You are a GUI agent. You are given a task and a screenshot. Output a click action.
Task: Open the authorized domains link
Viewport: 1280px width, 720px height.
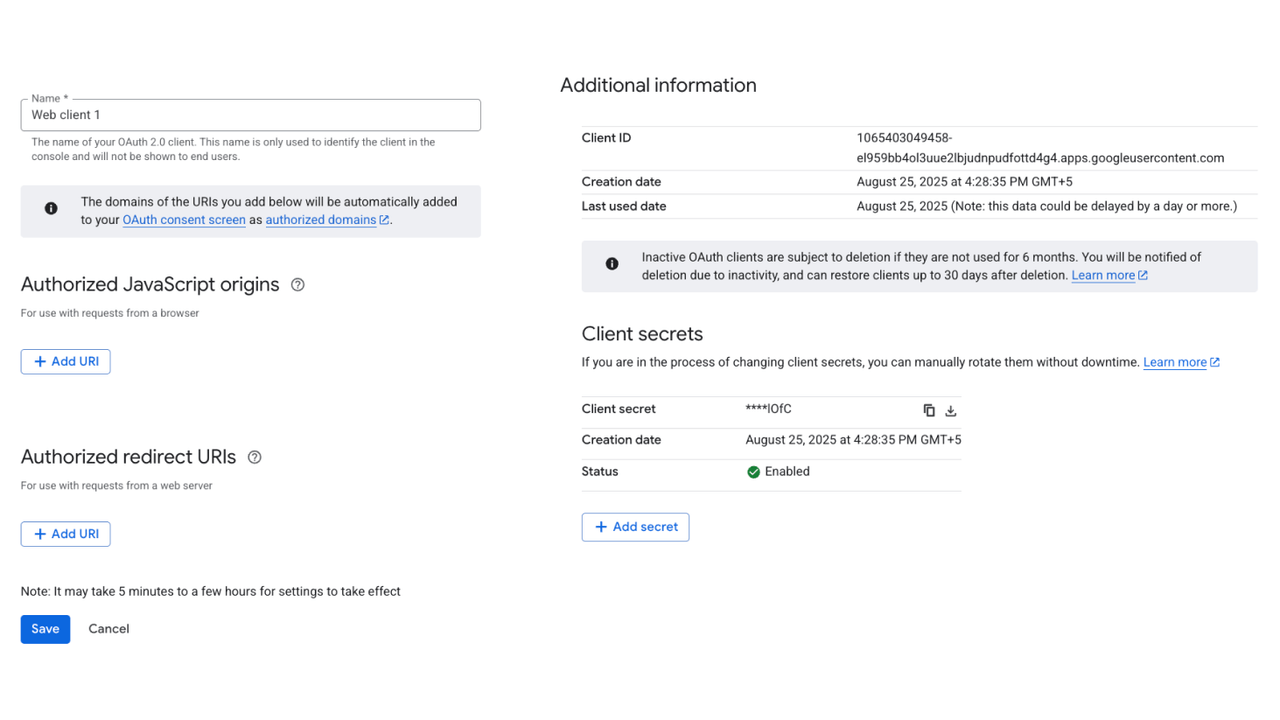point(321,219)
